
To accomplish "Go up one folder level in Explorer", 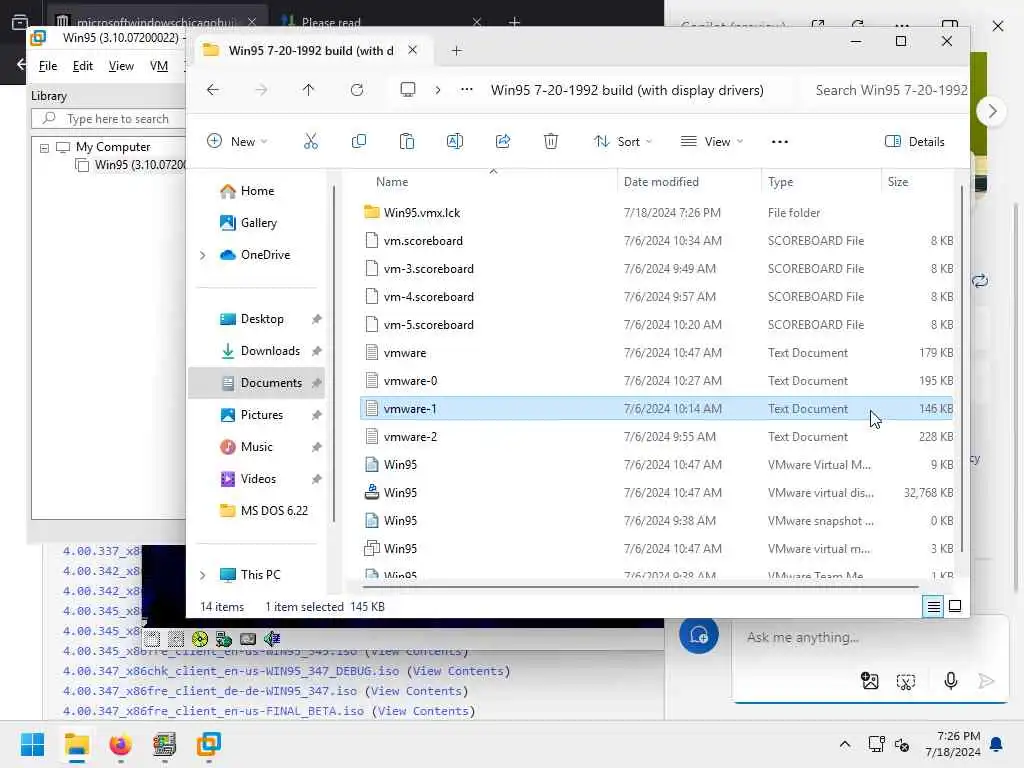I will click(x=308, y=89).
